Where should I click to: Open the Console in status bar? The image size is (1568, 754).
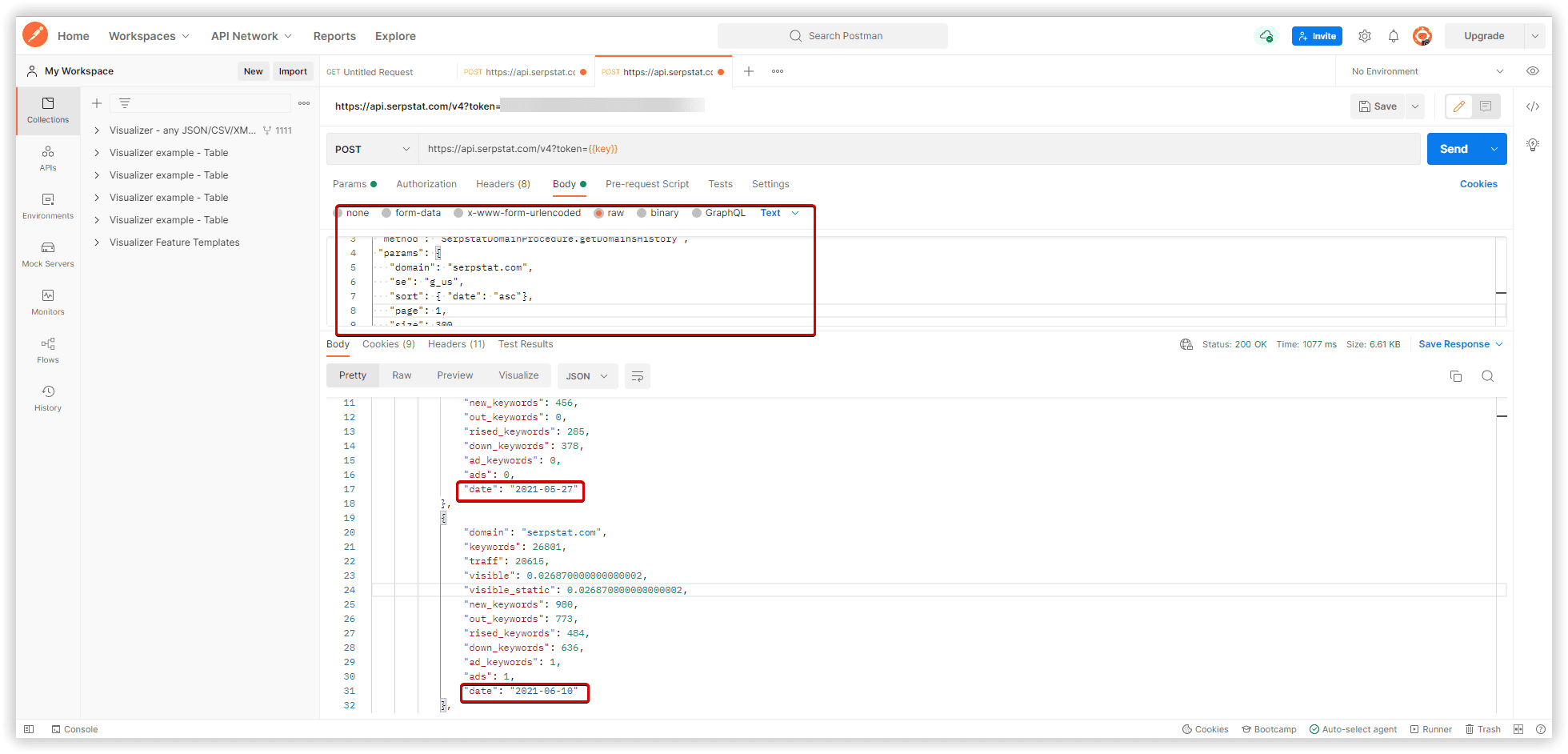click(74, 729)
